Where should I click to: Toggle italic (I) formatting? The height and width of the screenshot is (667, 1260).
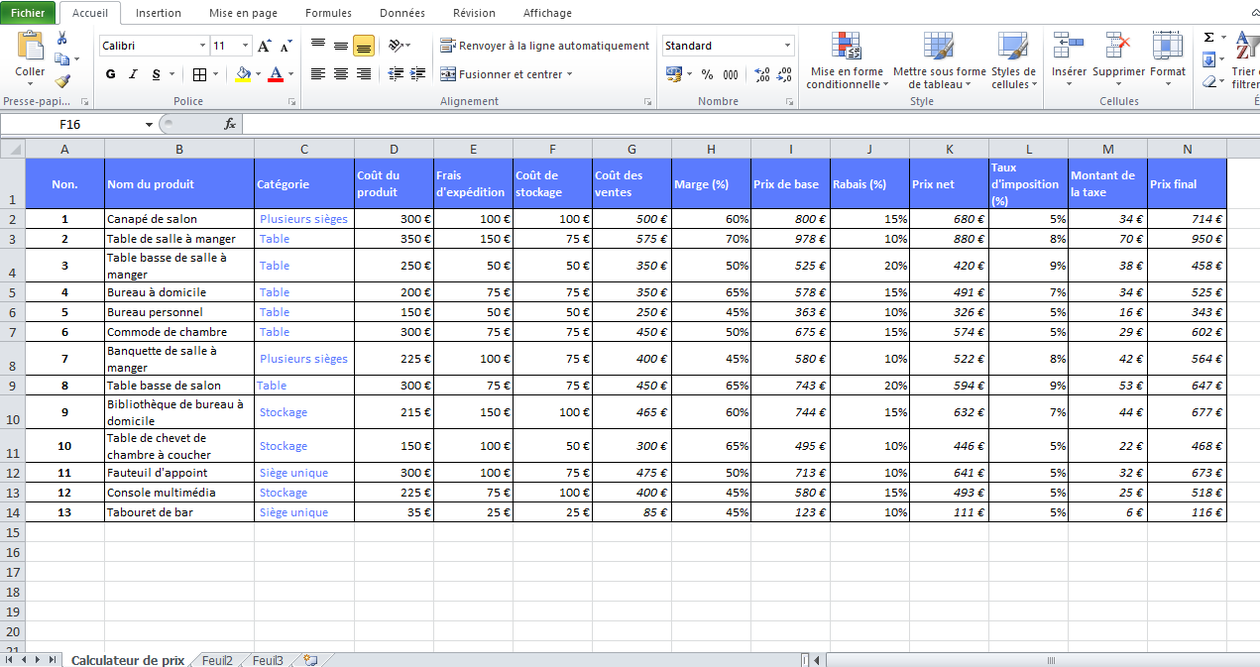coord(133,74)
